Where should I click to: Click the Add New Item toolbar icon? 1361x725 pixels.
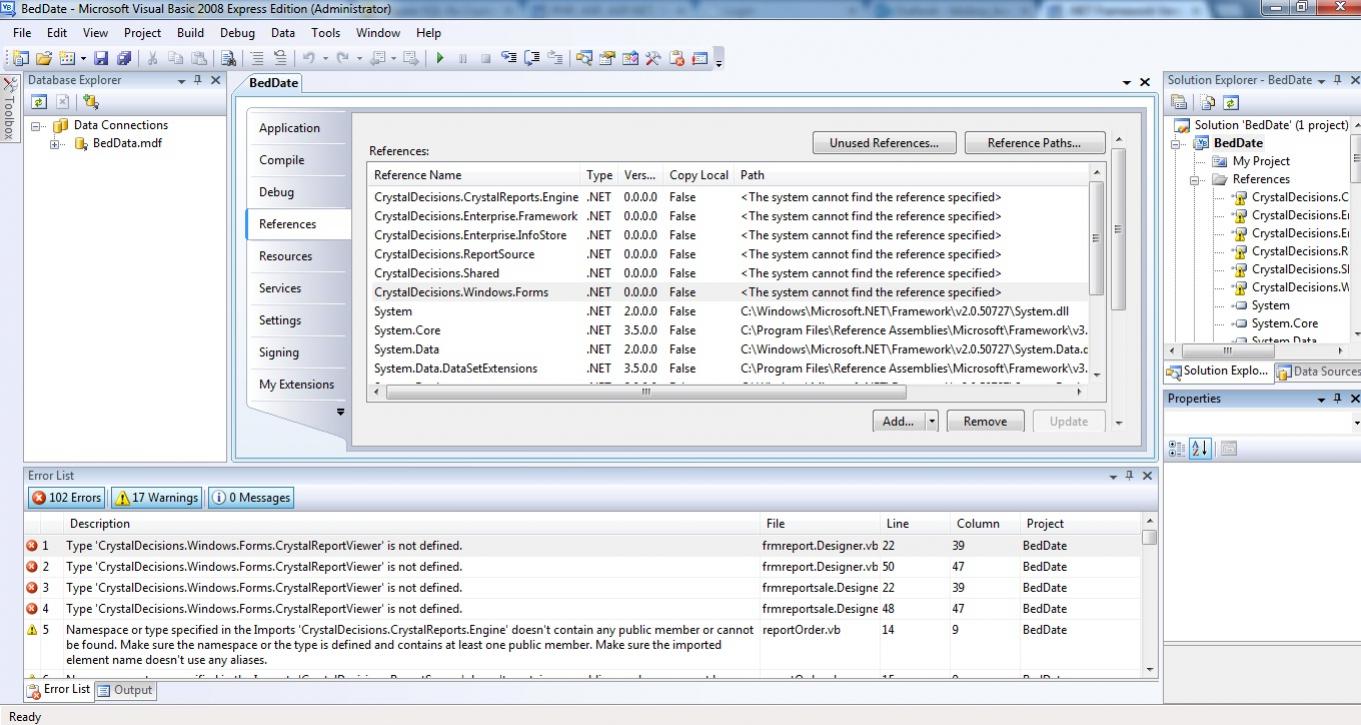point(67,58)
